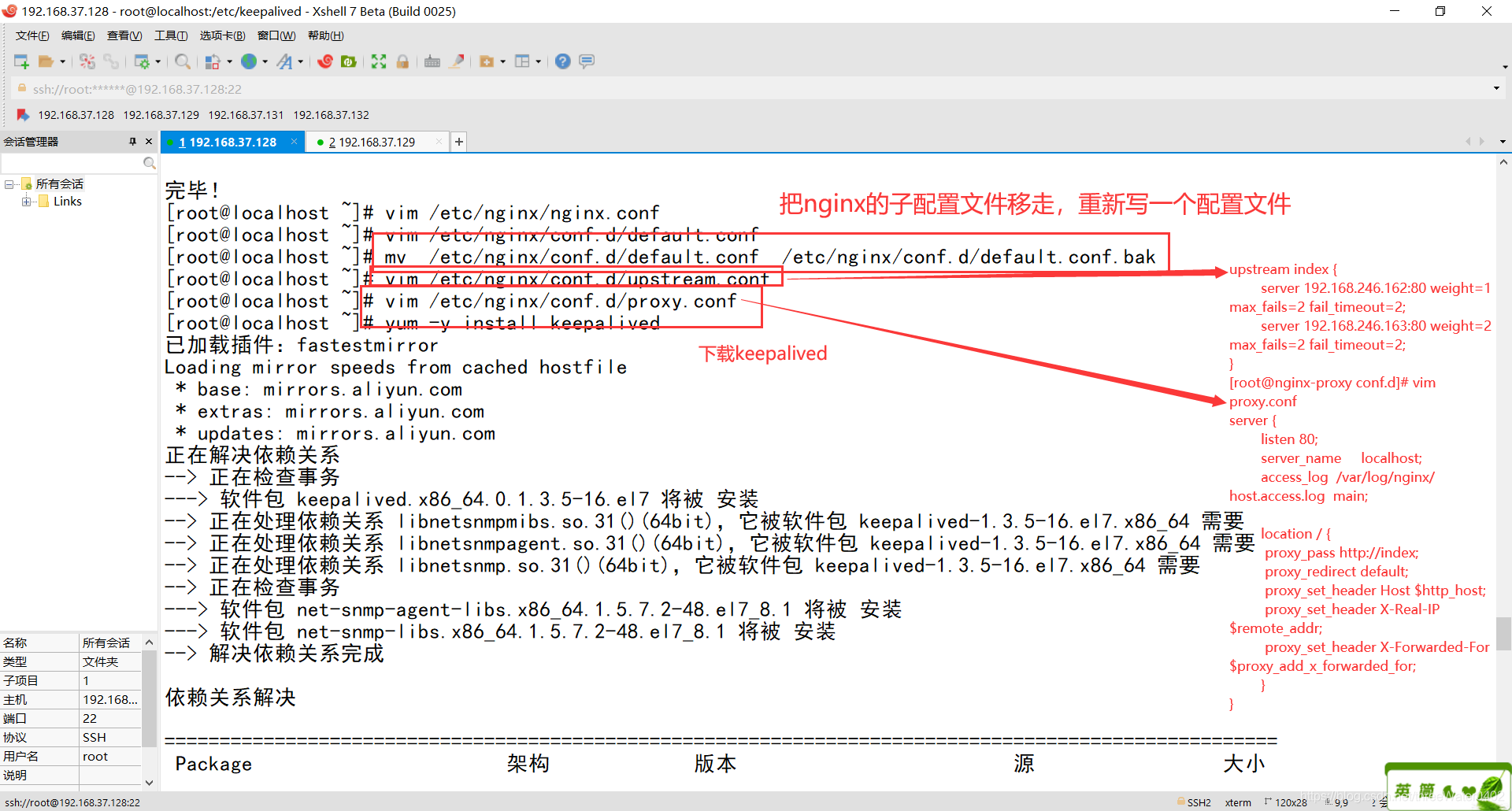Close the 192.168.37.129 tab
1512x811 pixels.
click(439, 142)
